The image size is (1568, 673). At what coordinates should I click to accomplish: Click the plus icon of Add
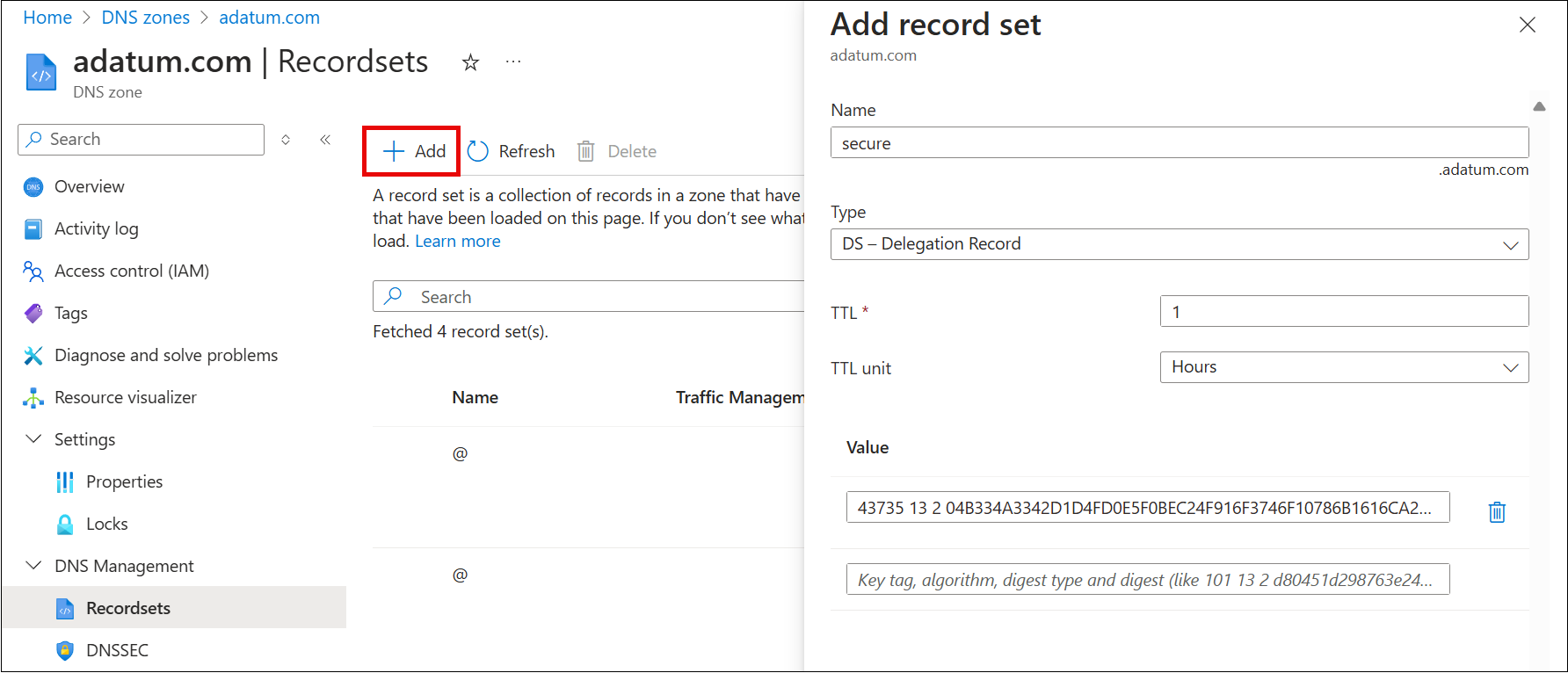394,151
